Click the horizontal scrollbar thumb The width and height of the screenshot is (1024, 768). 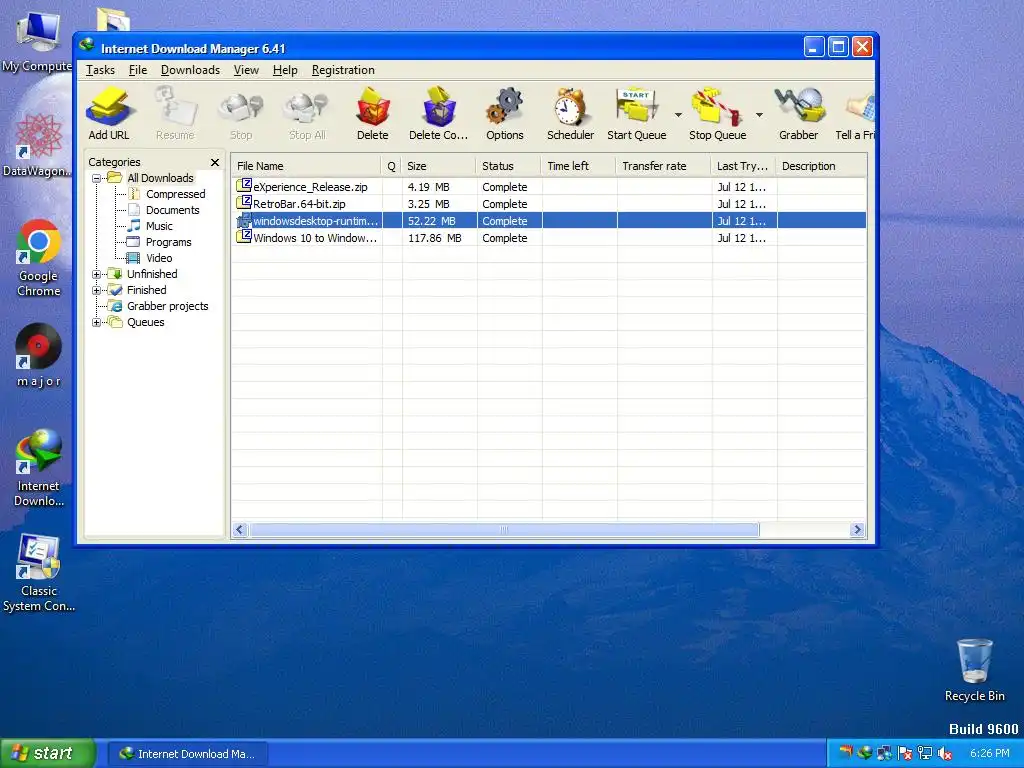504,530
